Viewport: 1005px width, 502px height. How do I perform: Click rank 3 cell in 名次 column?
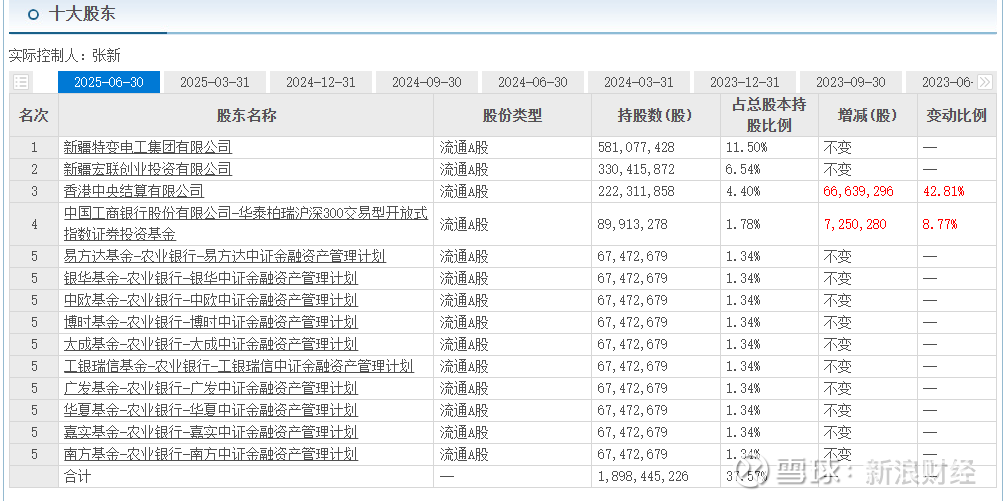pyautogui.click(x=34, y=191)
